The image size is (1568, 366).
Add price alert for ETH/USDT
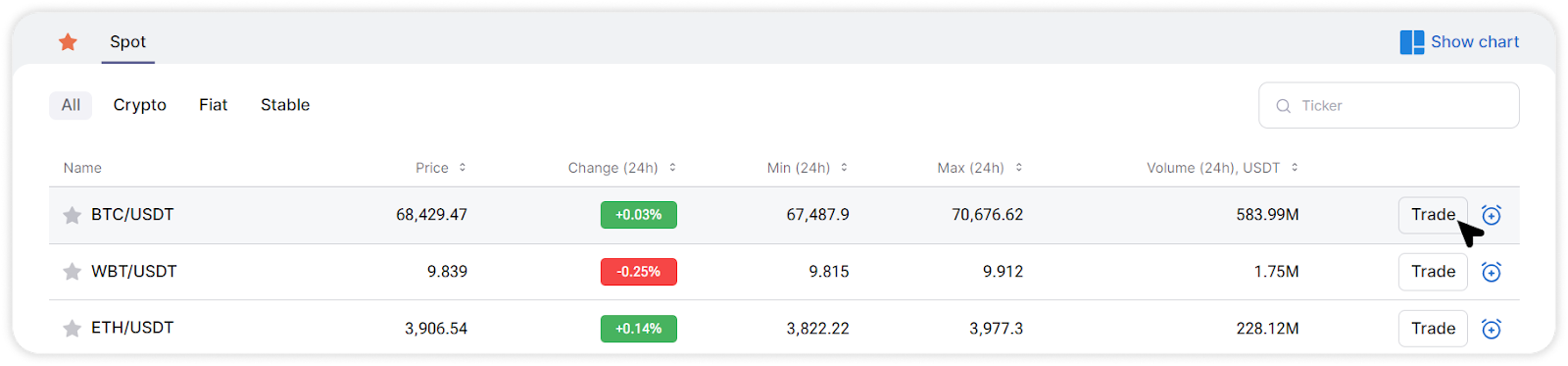(1491, 329)
